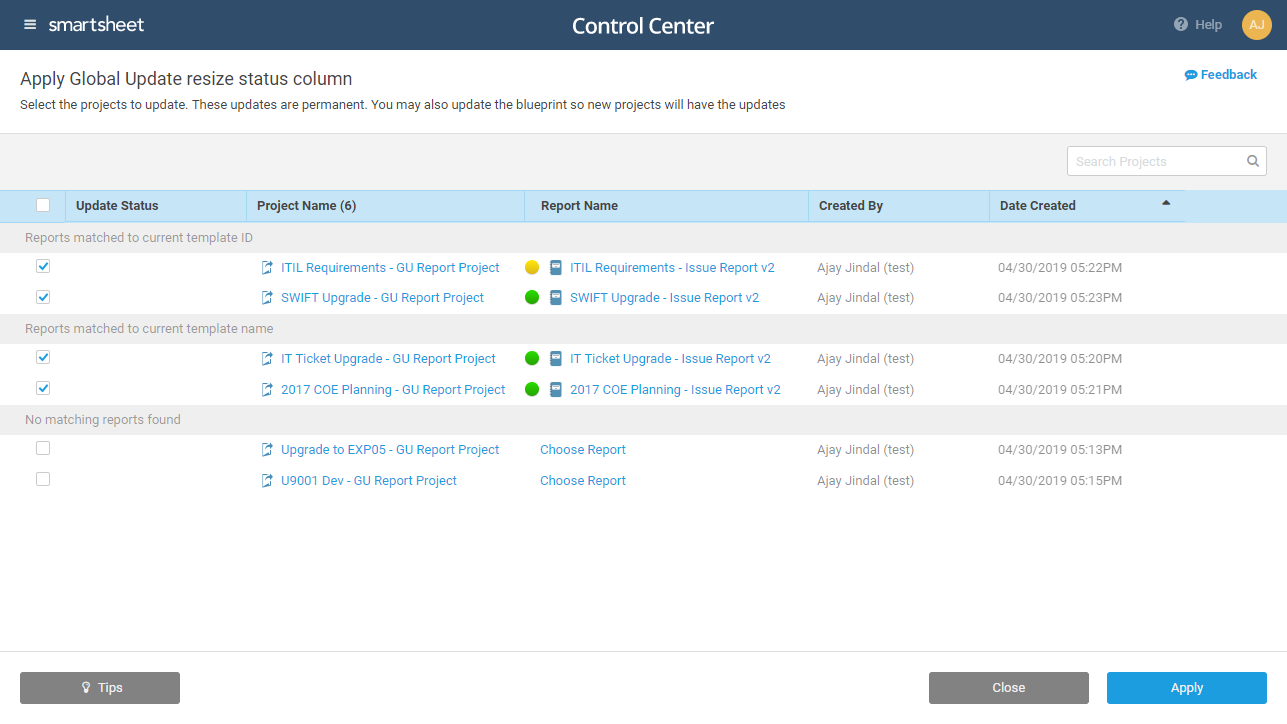This screenshot has width=1287, height=724.
Task: Open SWIFT Upgrade - GU Report Project link
Action: (x=382, y=298)
